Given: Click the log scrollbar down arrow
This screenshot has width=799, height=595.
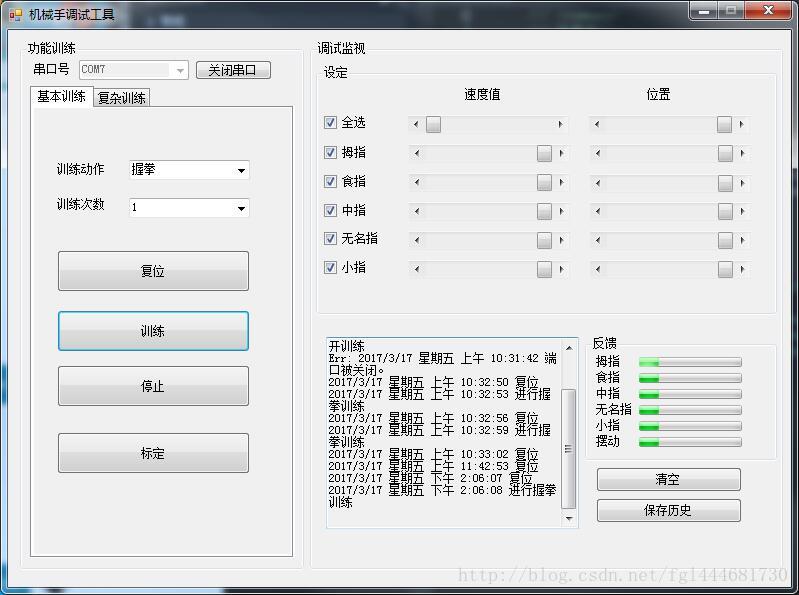Looking at the screenshot, I should pyautogui.click(x=569, y=519).
